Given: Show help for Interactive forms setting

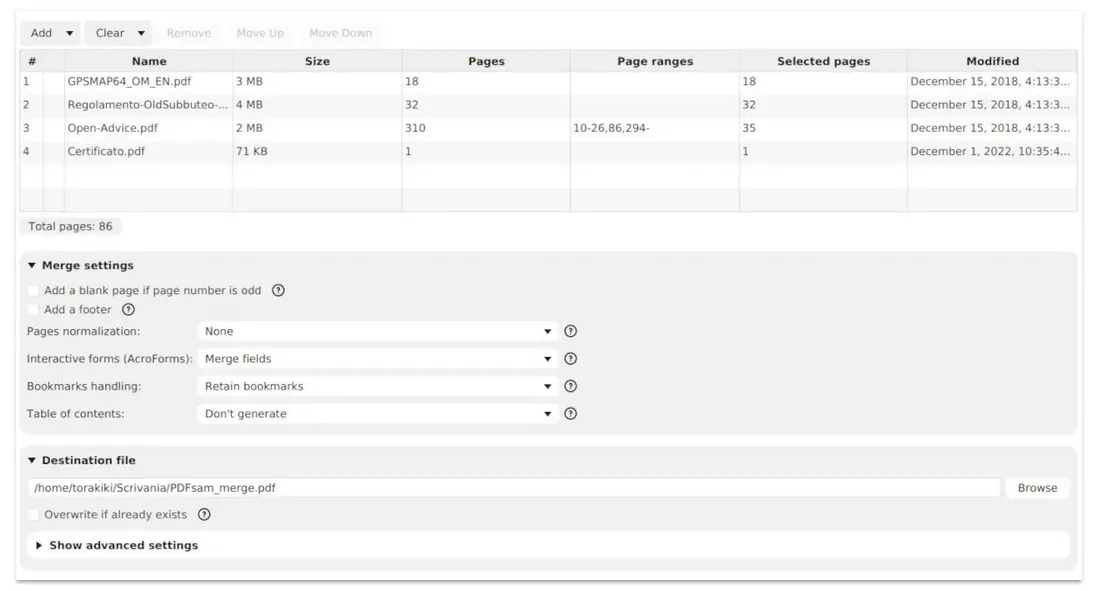Looking at the screenshot, I should 570,359.
